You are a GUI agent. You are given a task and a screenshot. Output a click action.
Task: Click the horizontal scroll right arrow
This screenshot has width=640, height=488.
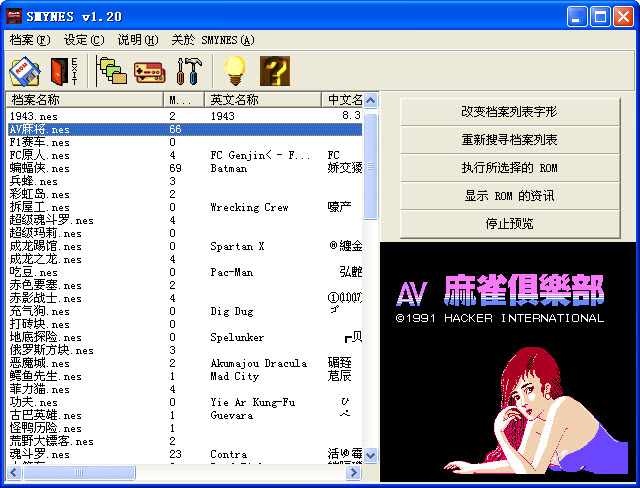coord(353,472)
